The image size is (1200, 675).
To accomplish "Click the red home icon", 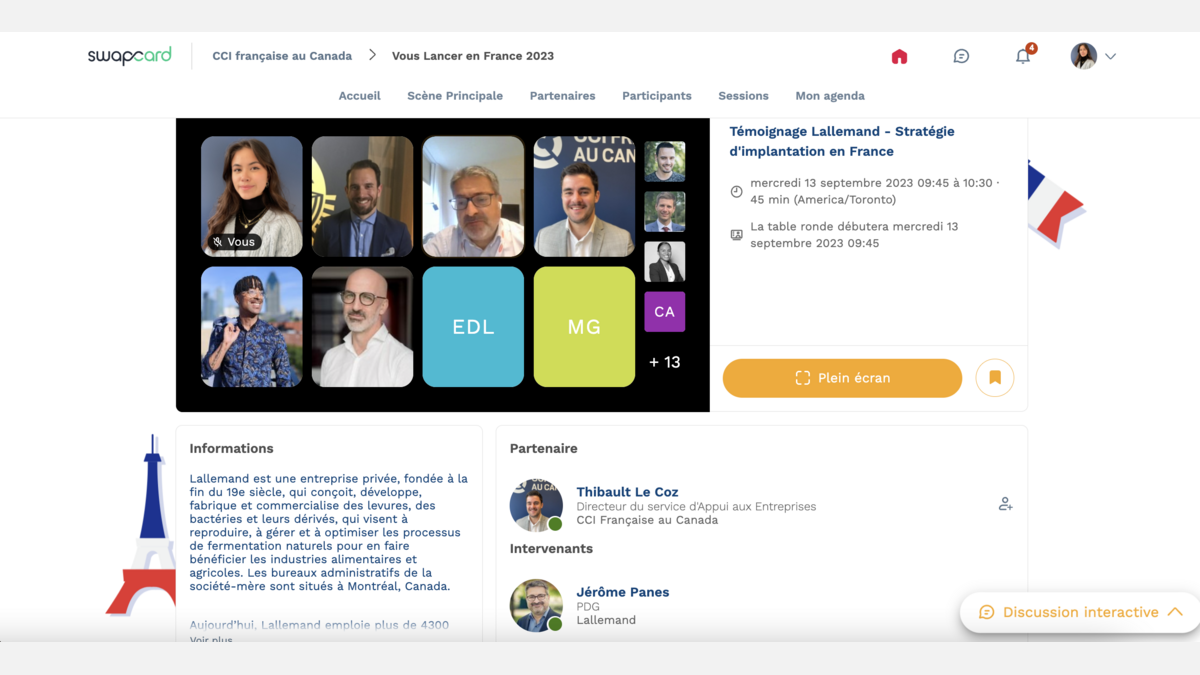I will point(899,56).
